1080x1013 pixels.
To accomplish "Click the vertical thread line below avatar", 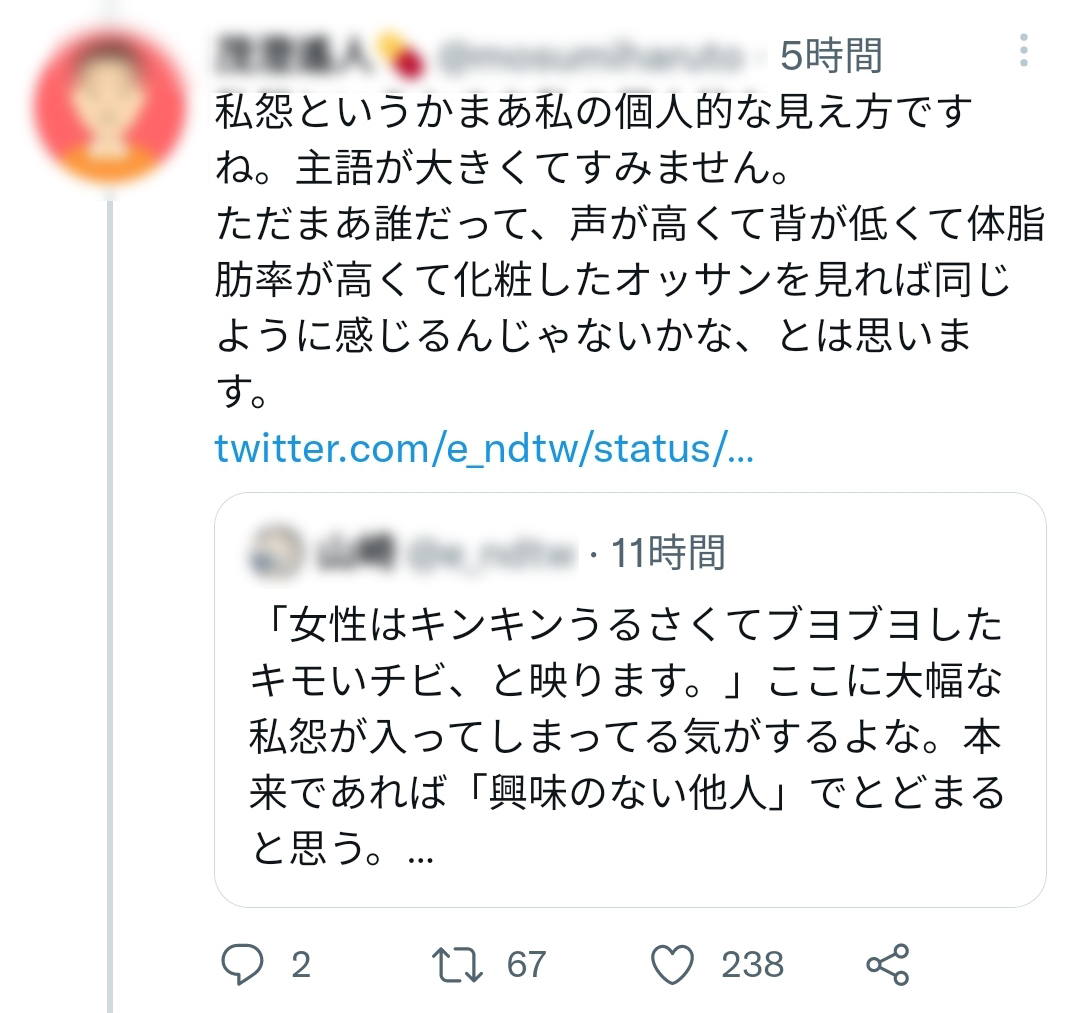I will tap(109, 600).
